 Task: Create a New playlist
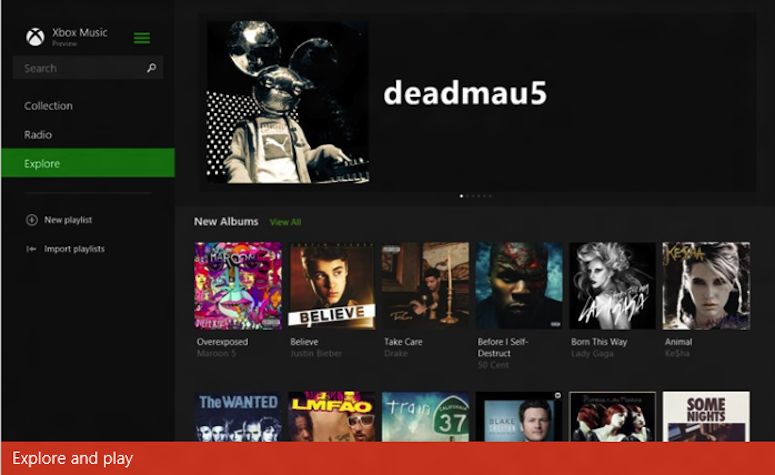point(68,220)
